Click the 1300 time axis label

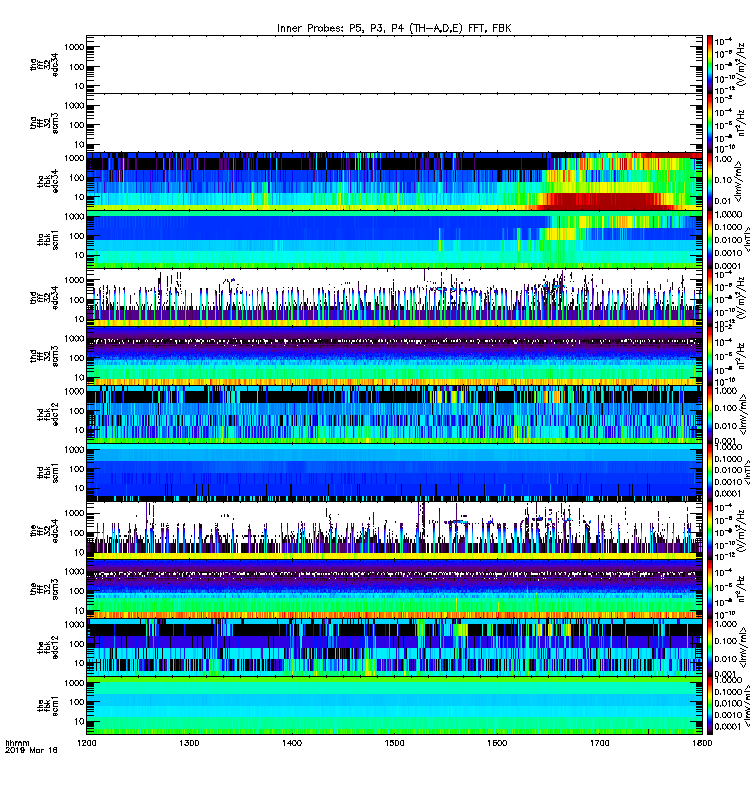pyautogui.click(x=189, y=743)
